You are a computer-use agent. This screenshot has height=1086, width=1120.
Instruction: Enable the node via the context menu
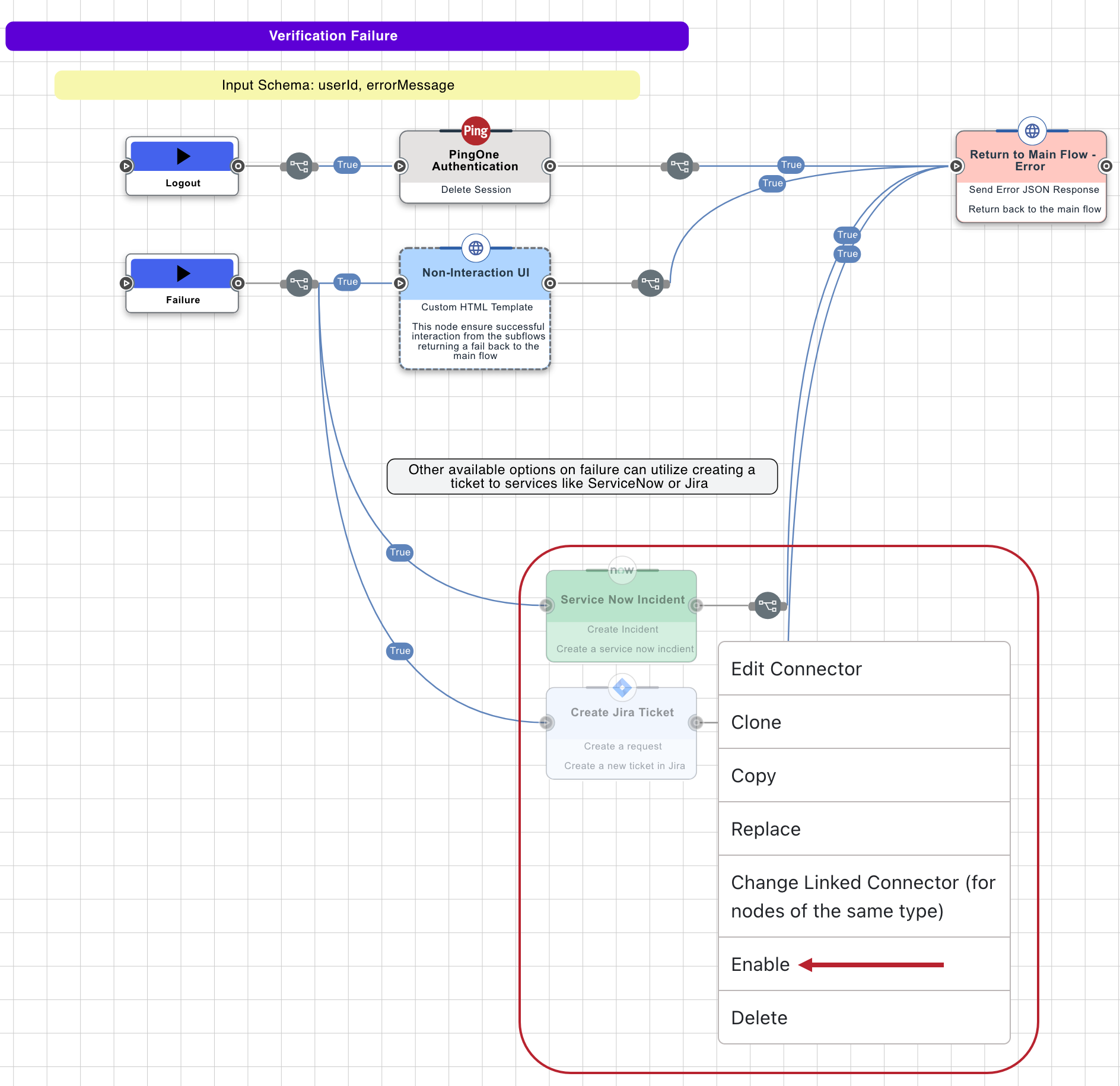click(x=760, y=964)
